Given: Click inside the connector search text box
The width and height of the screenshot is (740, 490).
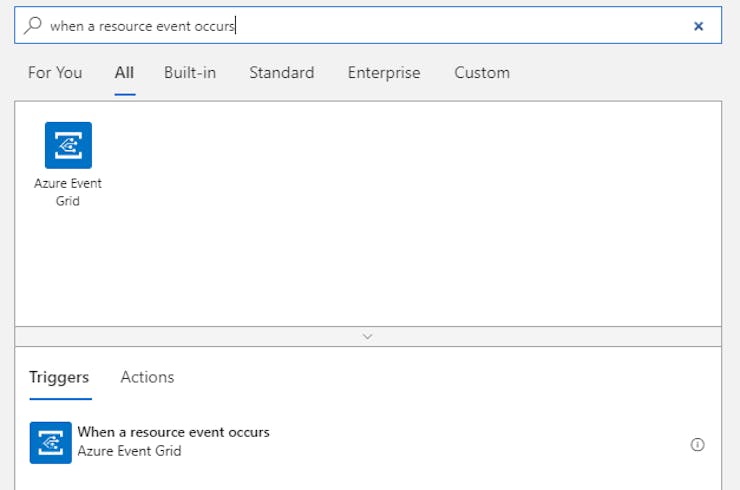Looking at the screenshot, I should click(368, 25).
